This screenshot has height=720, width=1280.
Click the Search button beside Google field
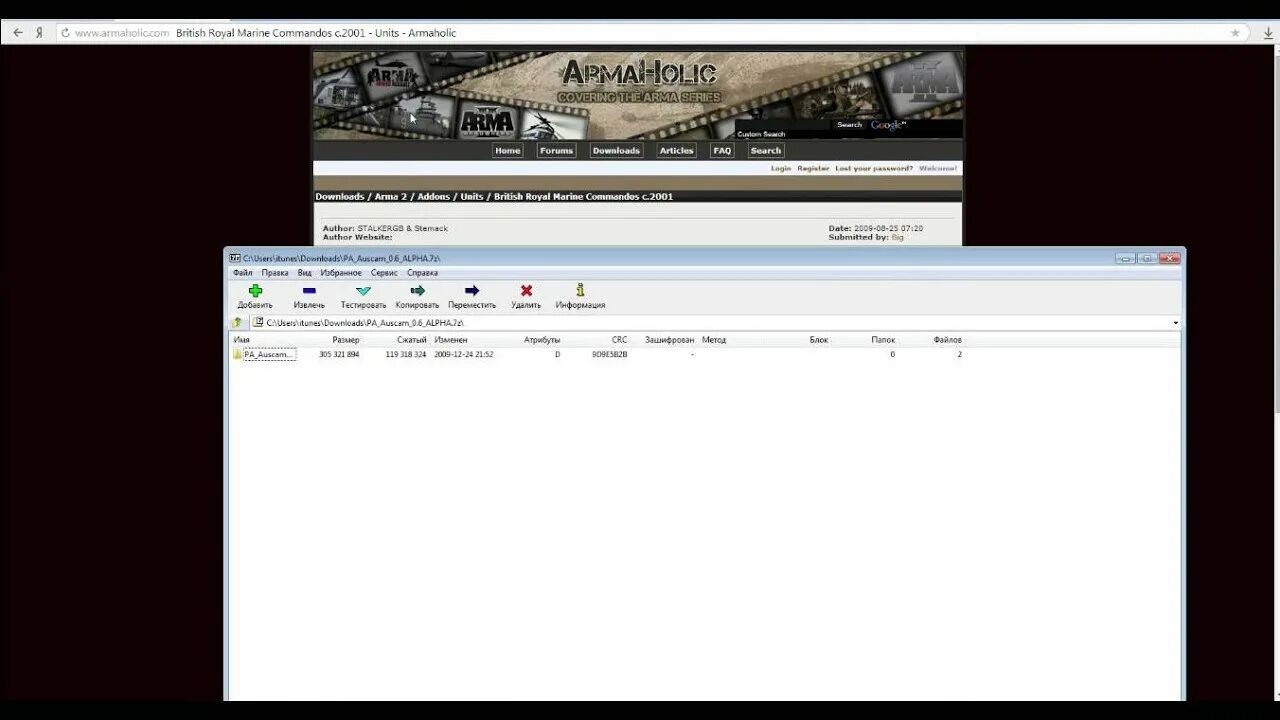(849, 125)
